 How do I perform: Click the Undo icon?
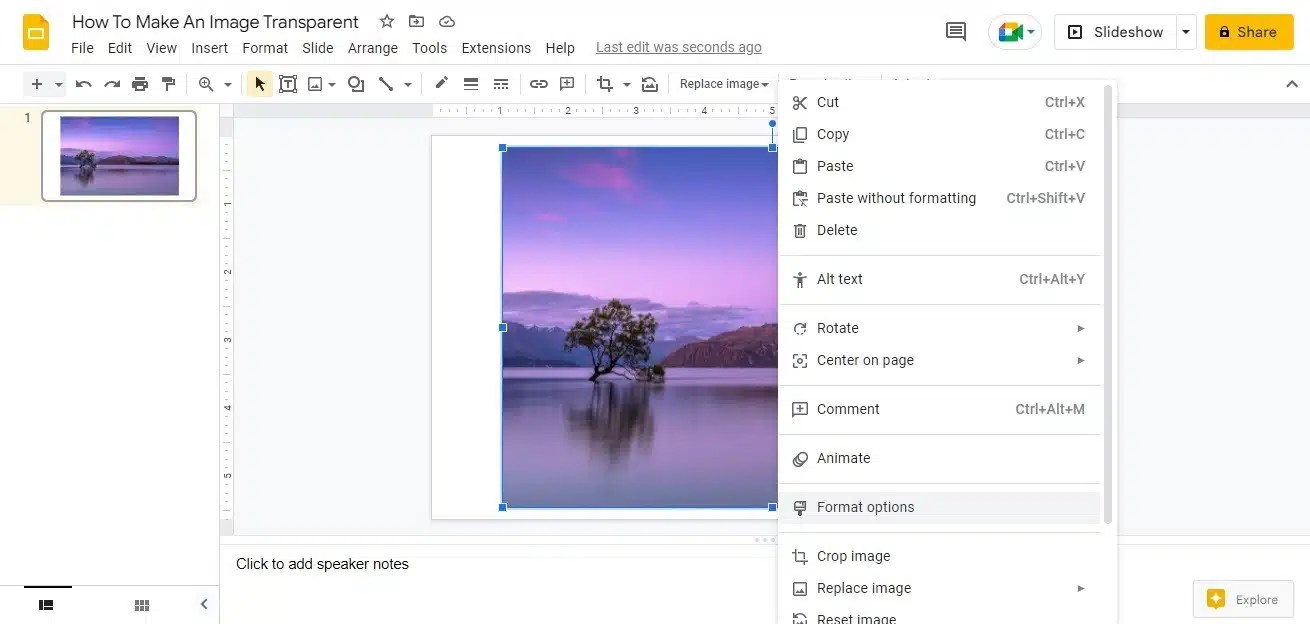click(84, 84)
